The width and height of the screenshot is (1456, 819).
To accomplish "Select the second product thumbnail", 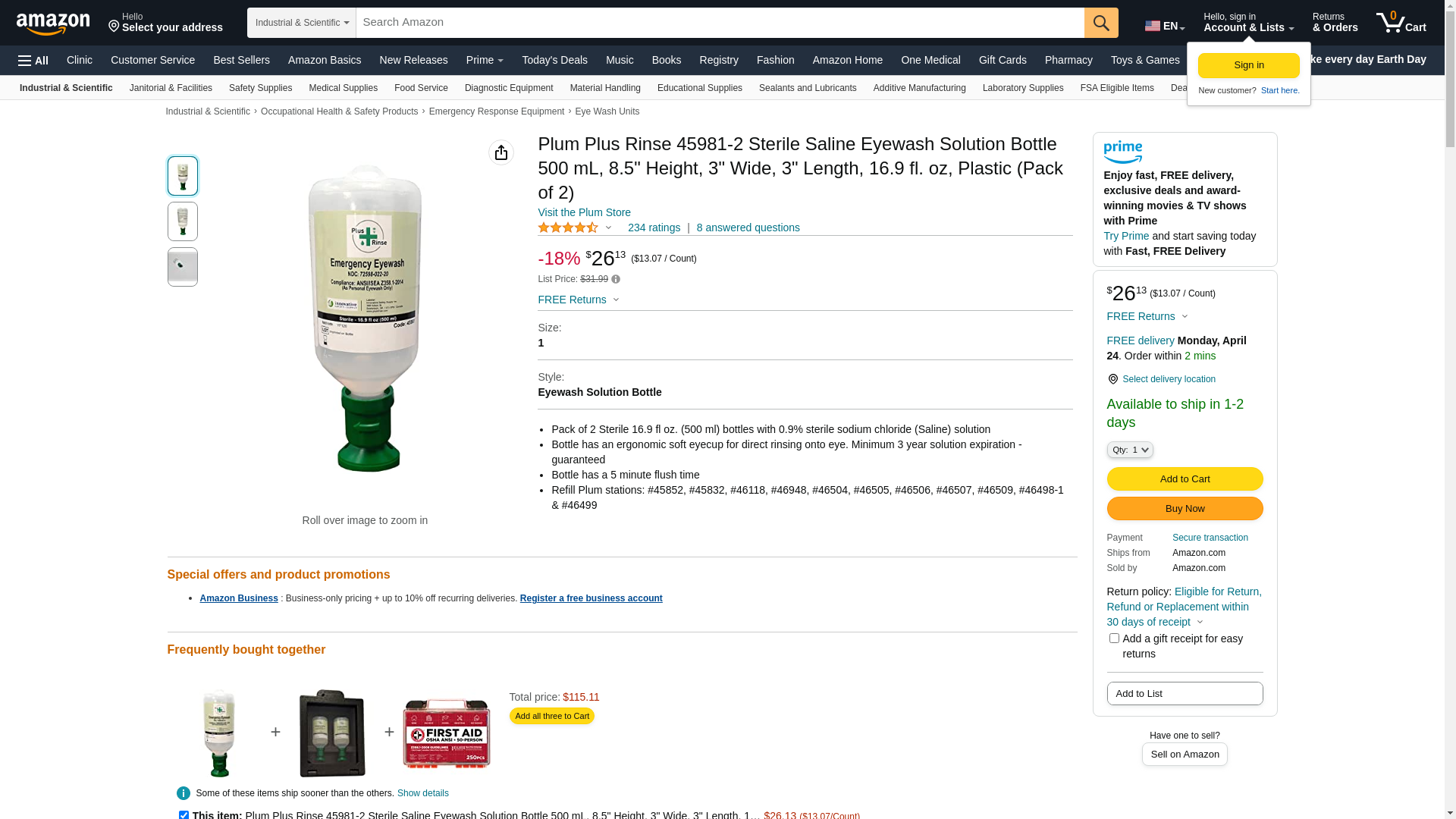I will (x=183, y=221).
